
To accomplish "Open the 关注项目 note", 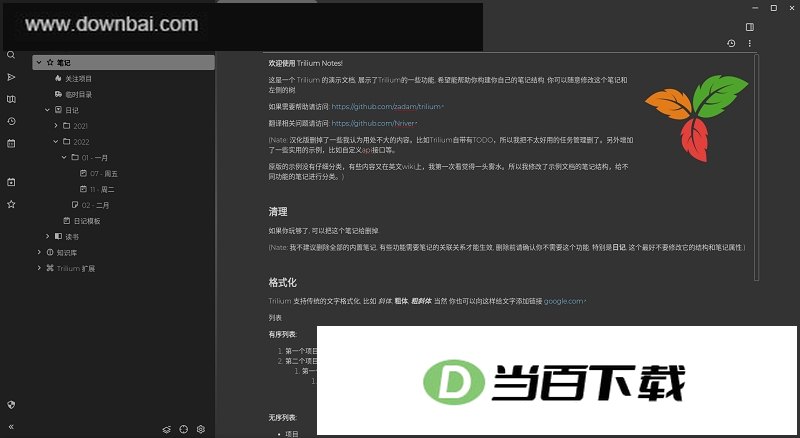I will click(78, 79).
